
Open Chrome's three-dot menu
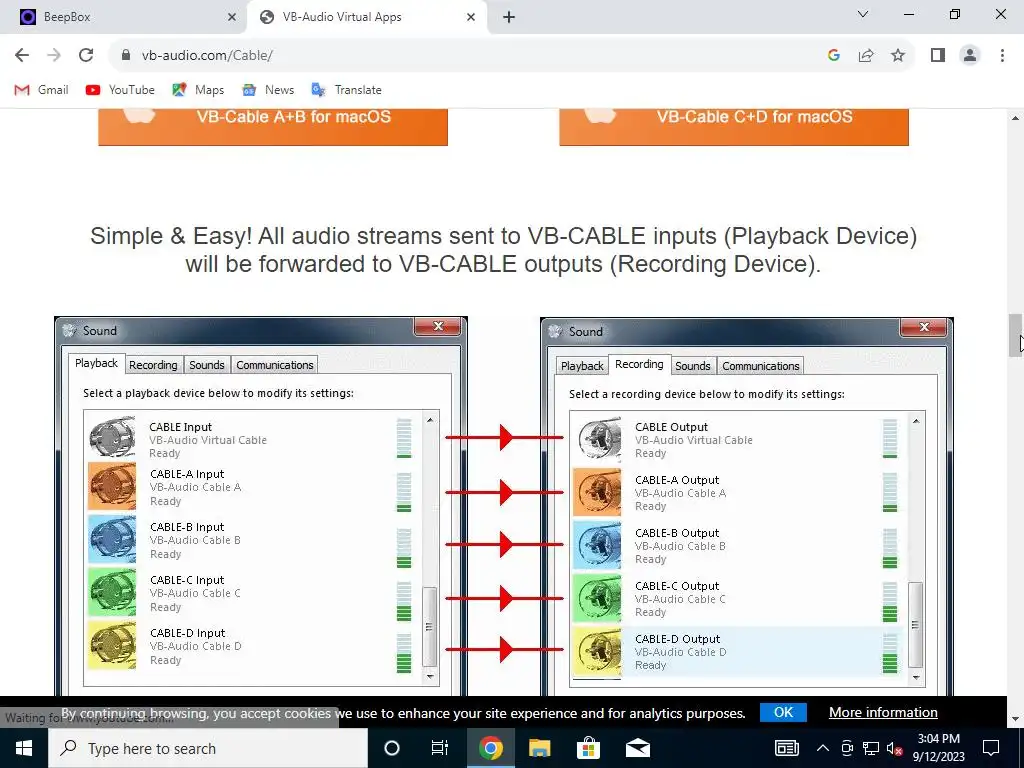point(1002,55)
